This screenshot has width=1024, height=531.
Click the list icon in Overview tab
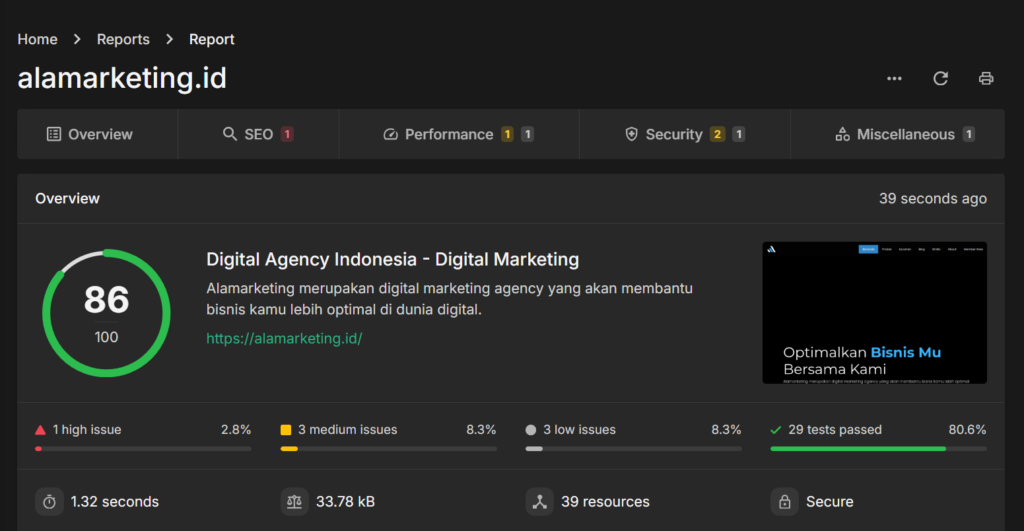[x=54, y=134]
